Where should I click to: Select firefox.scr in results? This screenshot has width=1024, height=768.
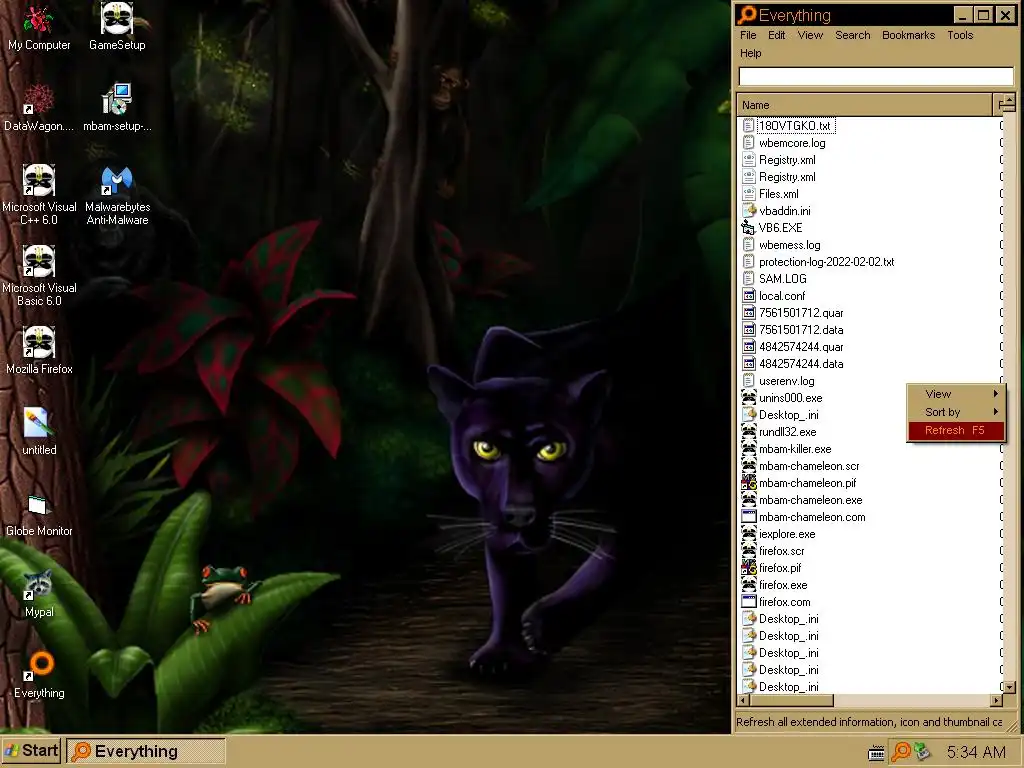tap(781, 551)
